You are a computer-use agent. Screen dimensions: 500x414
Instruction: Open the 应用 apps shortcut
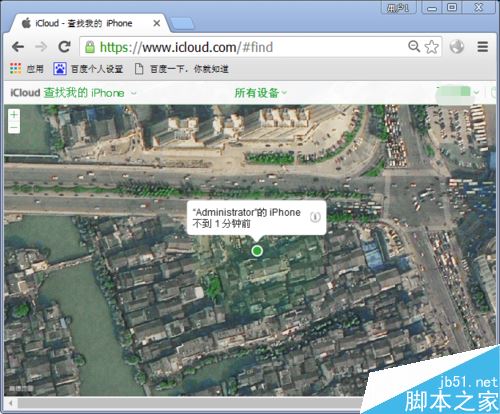pos(27,69)
